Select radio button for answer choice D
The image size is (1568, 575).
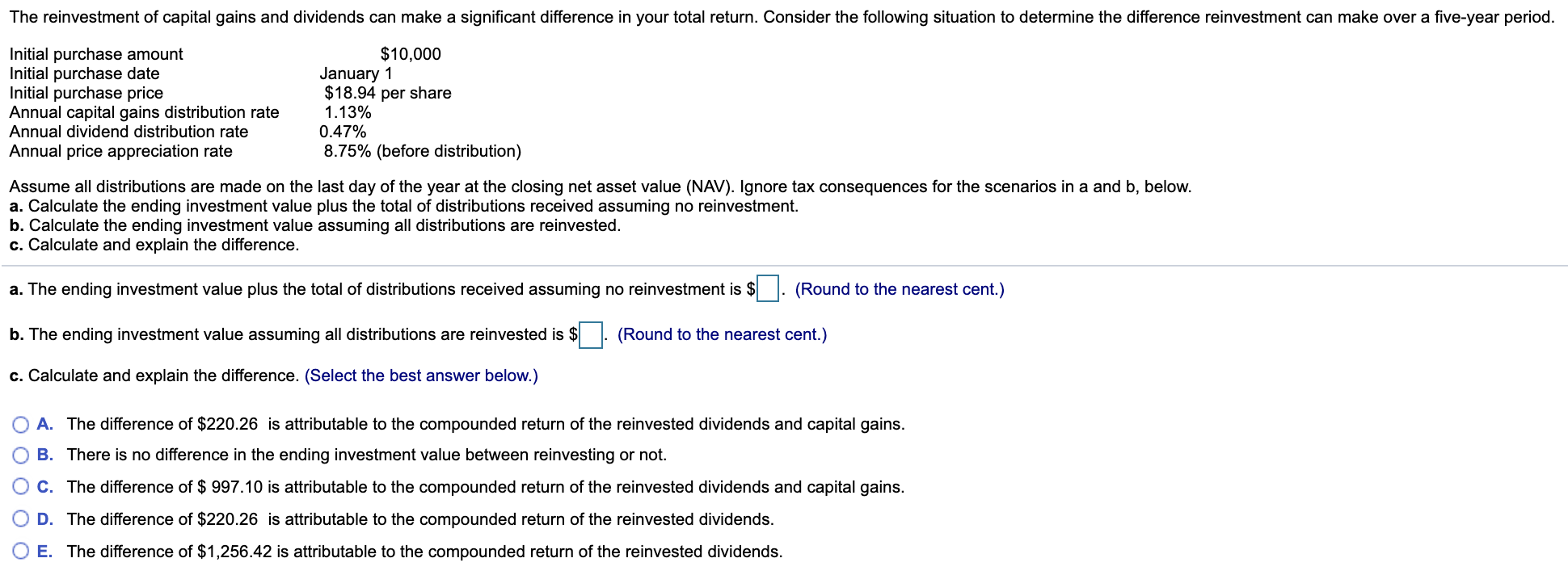point(21,519)
